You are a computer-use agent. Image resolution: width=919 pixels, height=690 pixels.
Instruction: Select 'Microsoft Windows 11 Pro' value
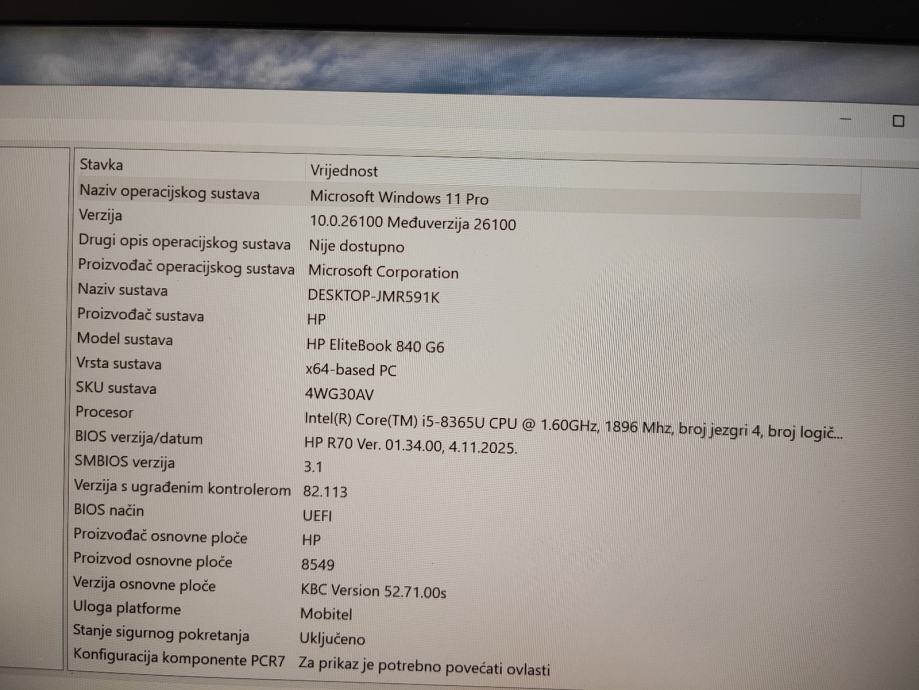(399, 198)
